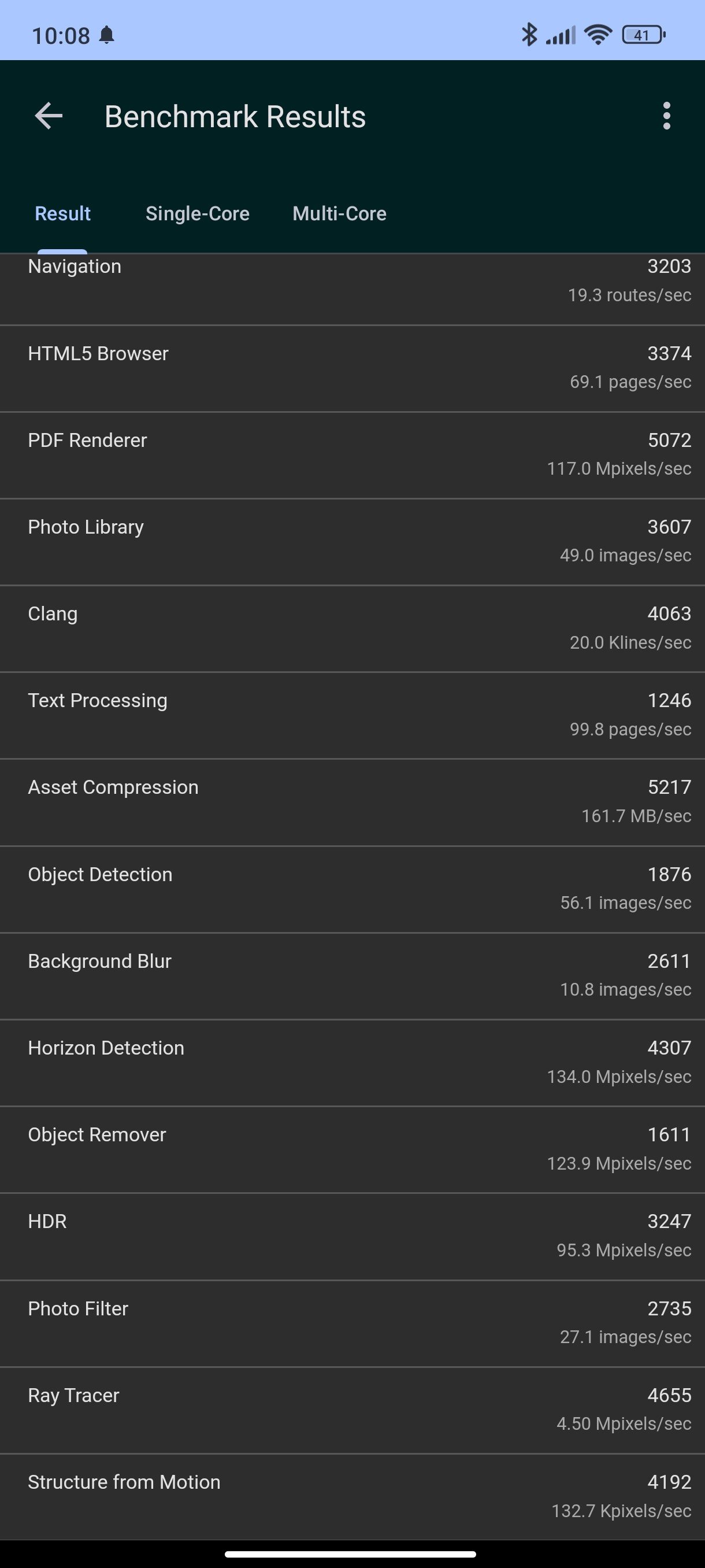705x1568 pixels.
Task: Select the PDF Renderer result row
Action: (x=352, y=455)
